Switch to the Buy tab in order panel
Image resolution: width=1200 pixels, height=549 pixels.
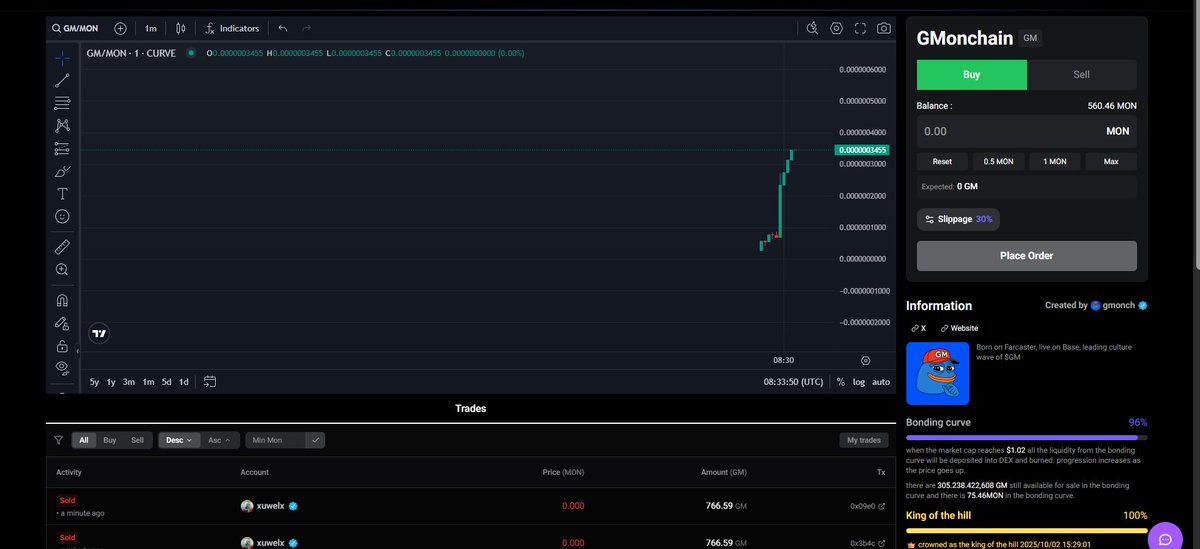[x=972, y=75]
